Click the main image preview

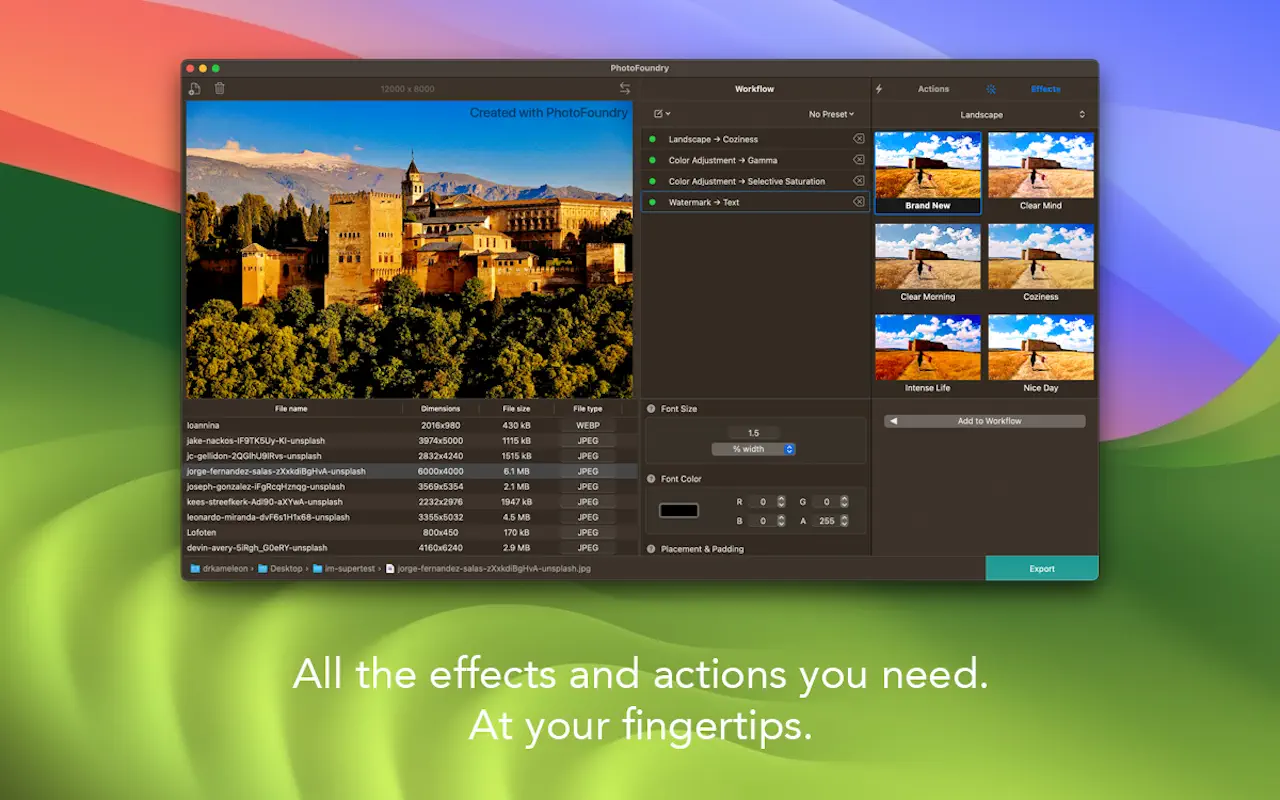point(409,250)
